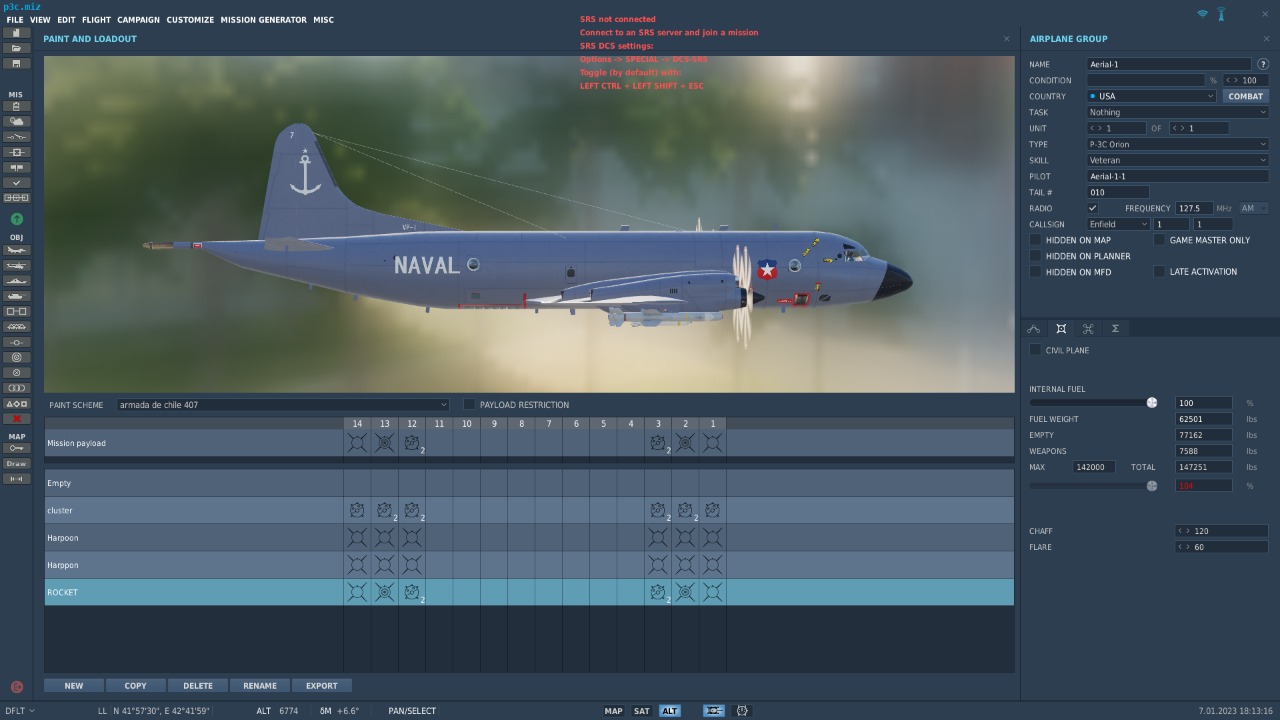
Task: Open the Skill dropdown showing Veteran
Action: (x=1177, y=160)
